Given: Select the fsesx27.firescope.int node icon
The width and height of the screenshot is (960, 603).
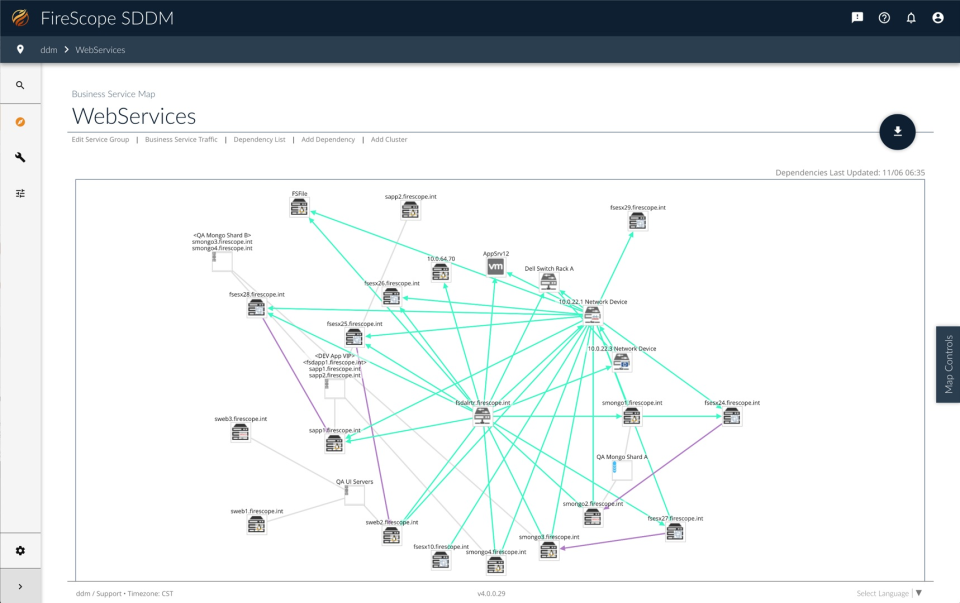Looking at the screenshot, I should pyautogui.click(x=675, y=533).
